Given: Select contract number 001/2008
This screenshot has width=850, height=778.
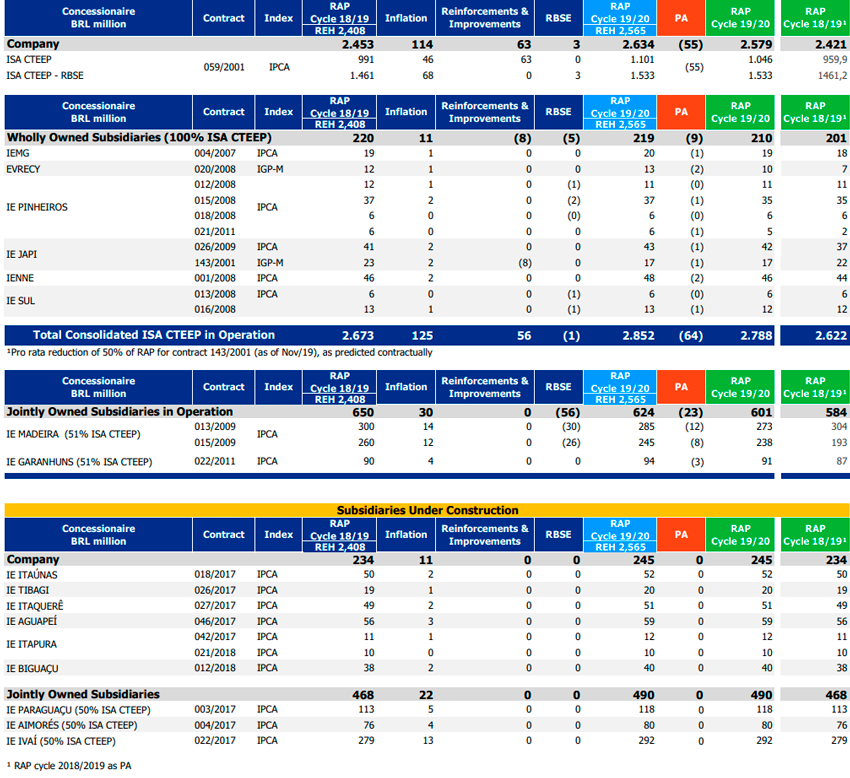Looking at the screenshot, I should (215, 278).
